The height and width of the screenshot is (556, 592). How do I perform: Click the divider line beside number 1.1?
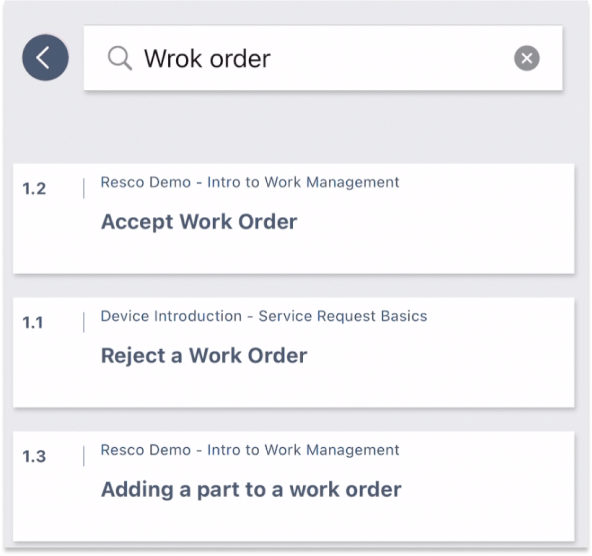(84, 322)
